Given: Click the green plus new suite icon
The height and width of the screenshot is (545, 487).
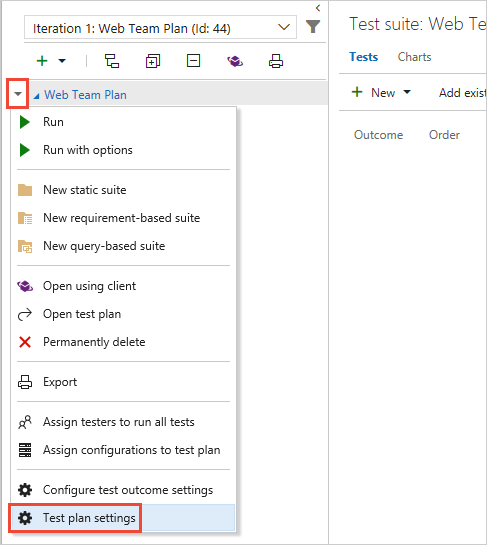Looking at the screenshot, I should (x=42, y=61).
